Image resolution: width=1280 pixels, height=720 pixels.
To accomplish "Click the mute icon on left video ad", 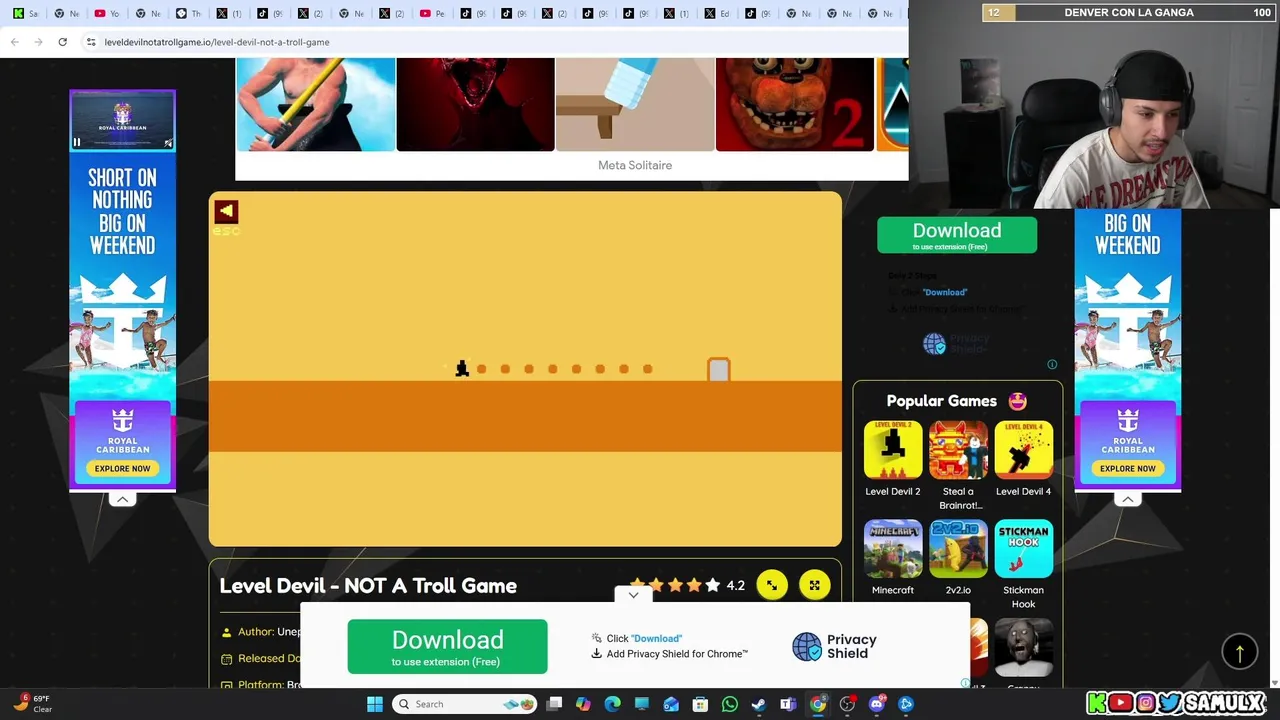I will 168,143.
